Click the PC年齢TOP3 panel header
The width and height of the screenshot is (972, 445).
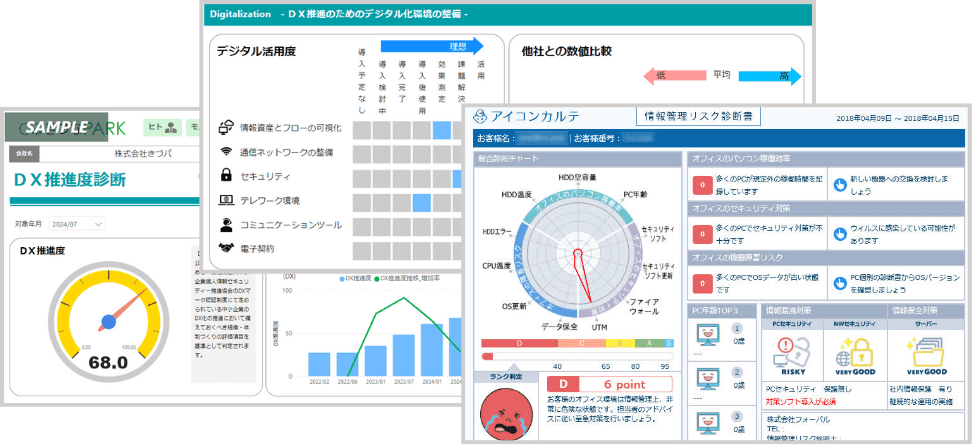tap(722, 310)
